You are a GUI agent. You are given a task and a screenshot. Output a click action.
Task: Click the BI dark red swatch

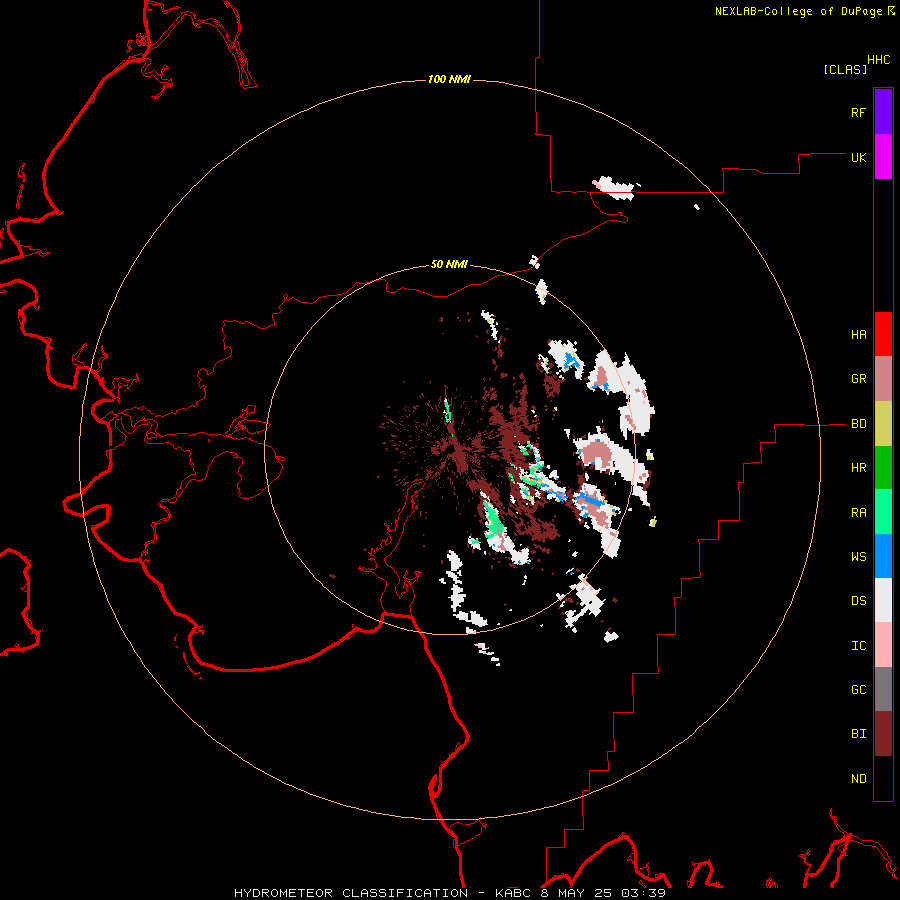pos(883,734)
